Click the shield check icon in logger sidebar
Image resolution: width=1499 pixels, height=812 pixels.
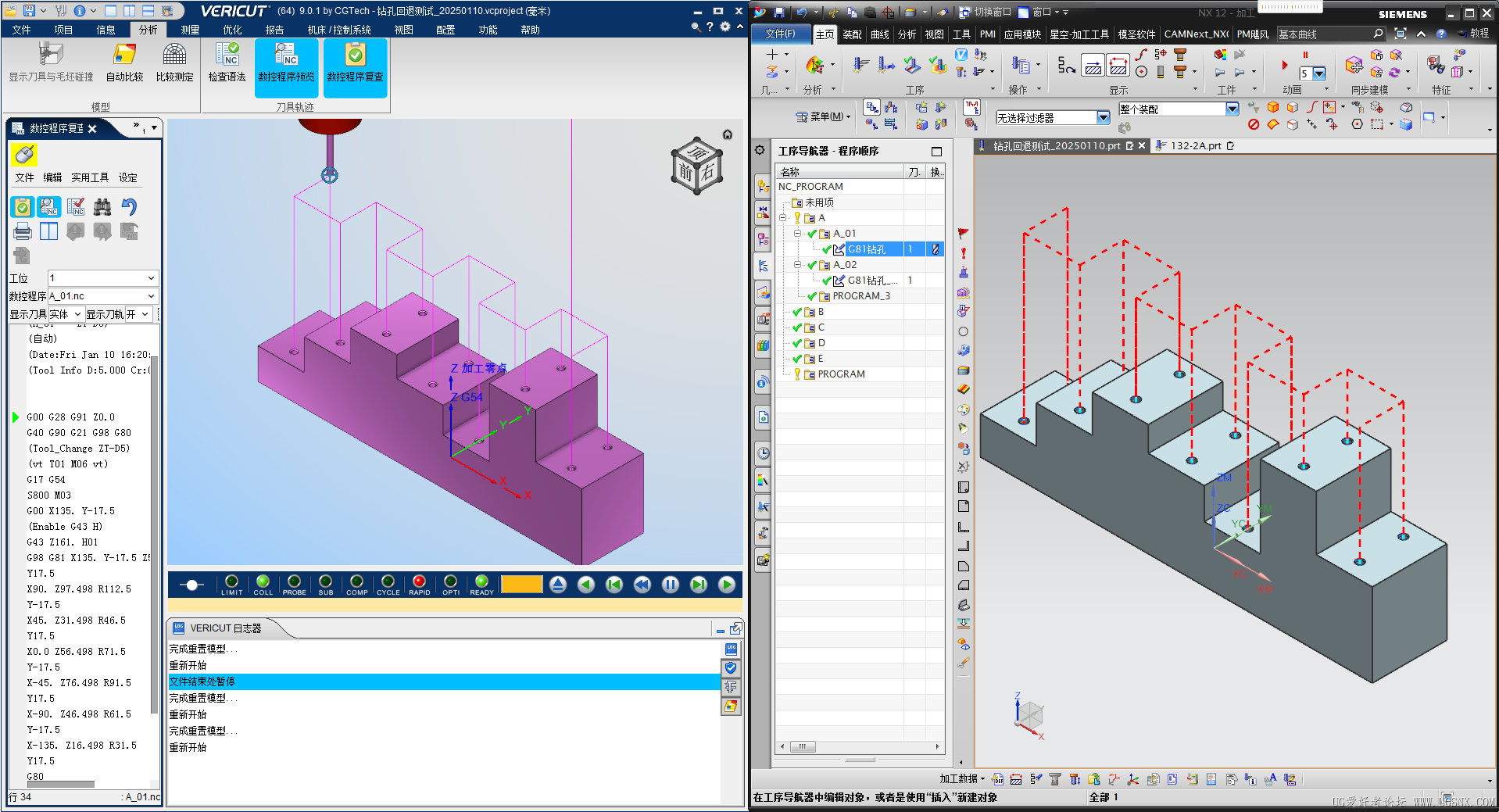tap(732, 668)
